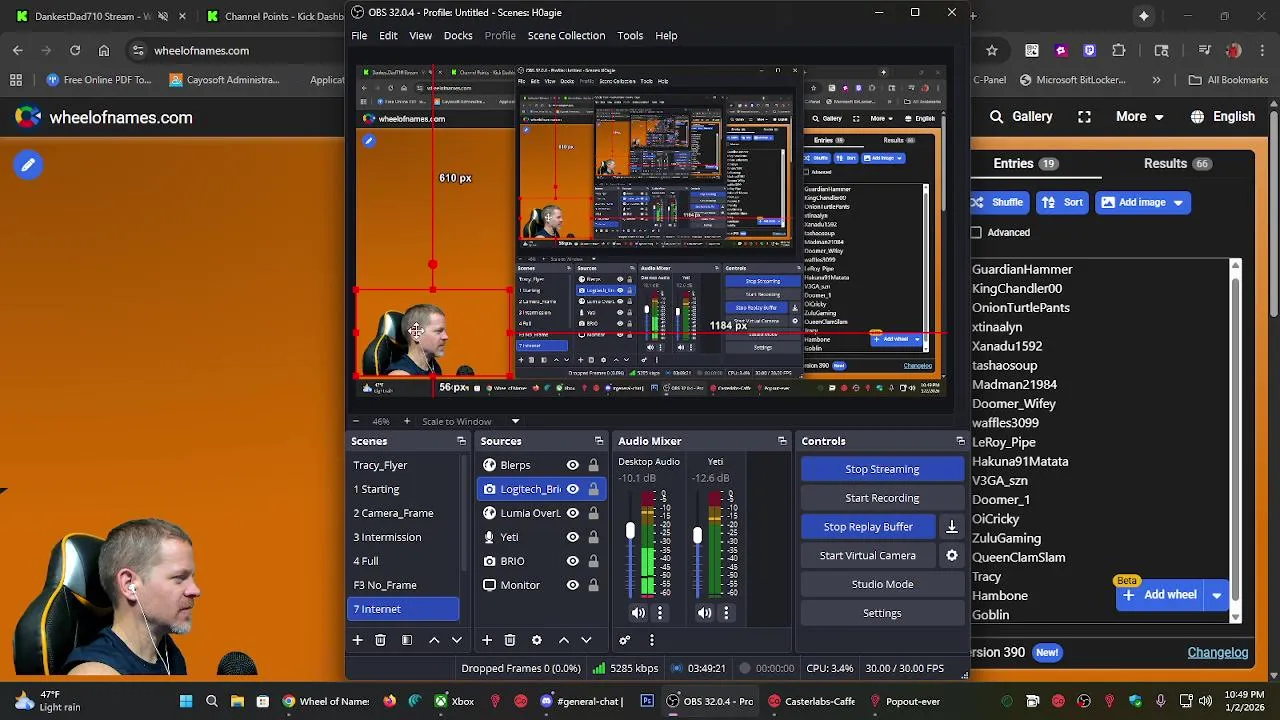Delete the selected source using the Sources trash icon
The height and width of the screenshot is (720, 1280).
[510, 640]
